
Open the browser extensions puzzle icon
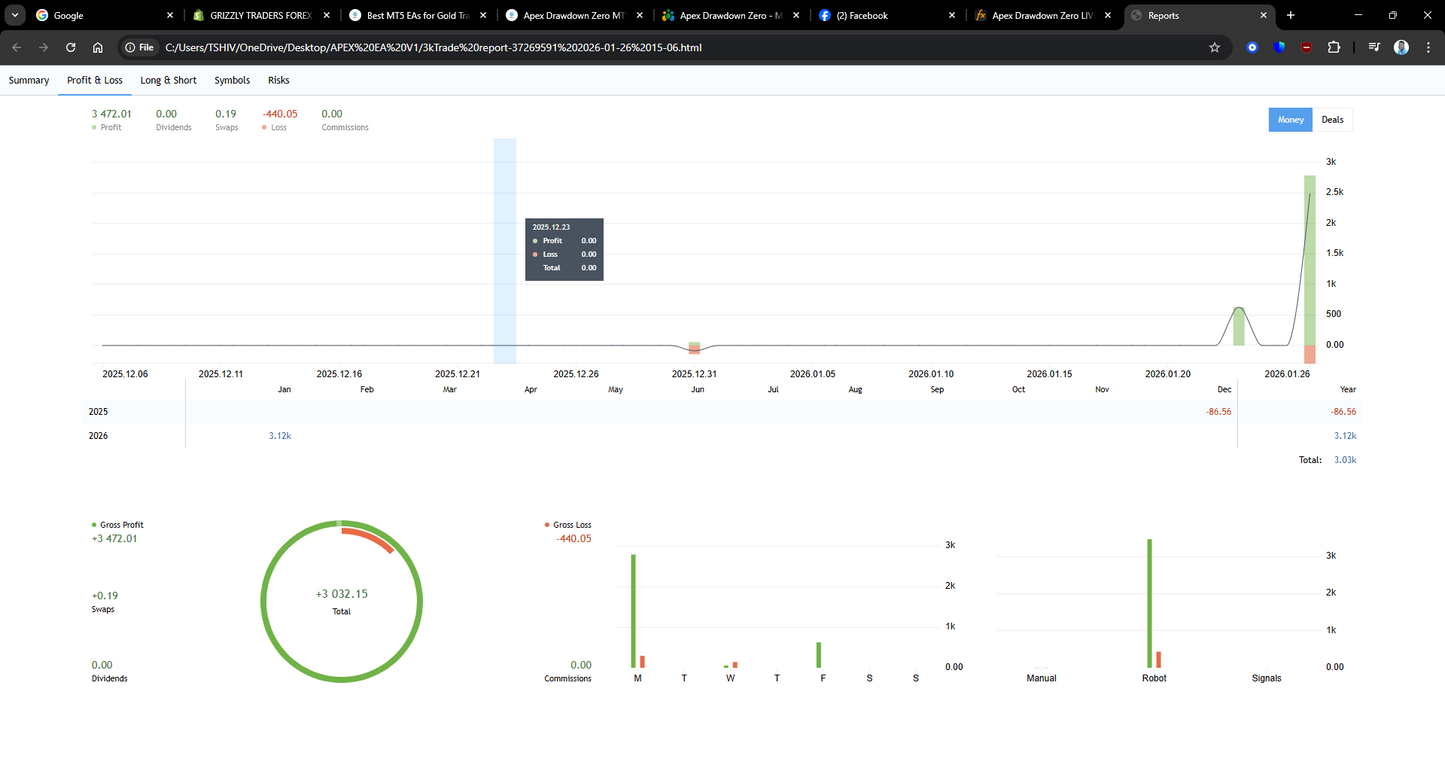point(1334,47)
